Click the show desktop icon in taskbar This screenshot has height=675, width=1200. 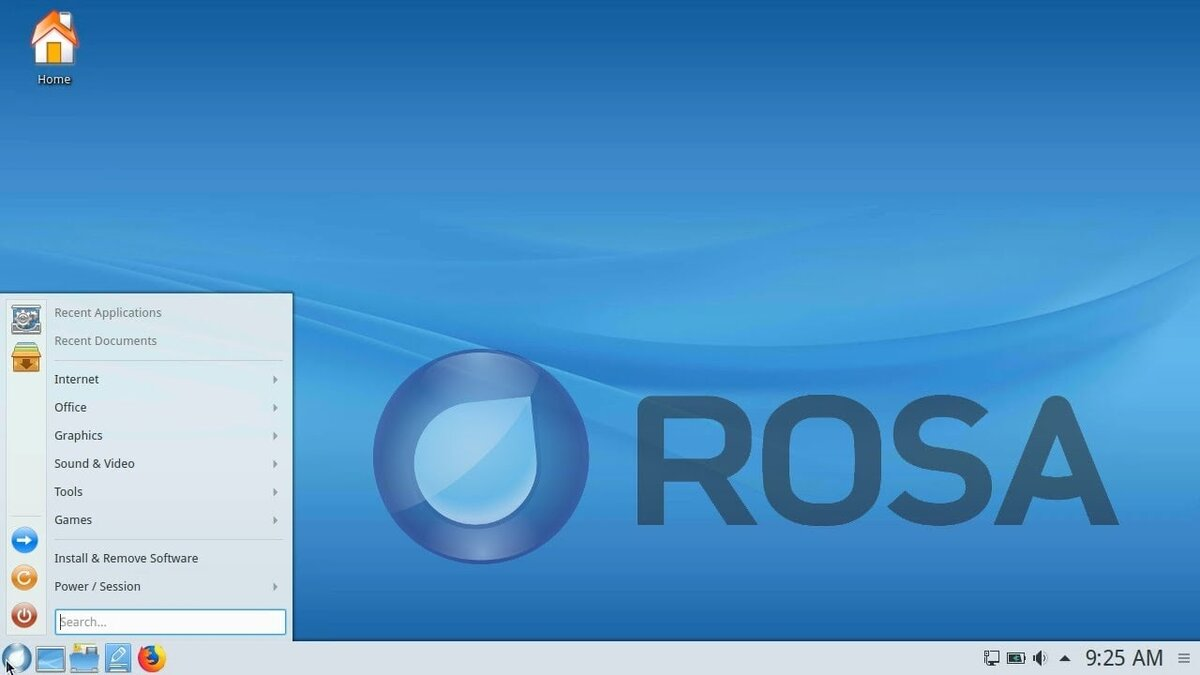[x=50, y=659]
